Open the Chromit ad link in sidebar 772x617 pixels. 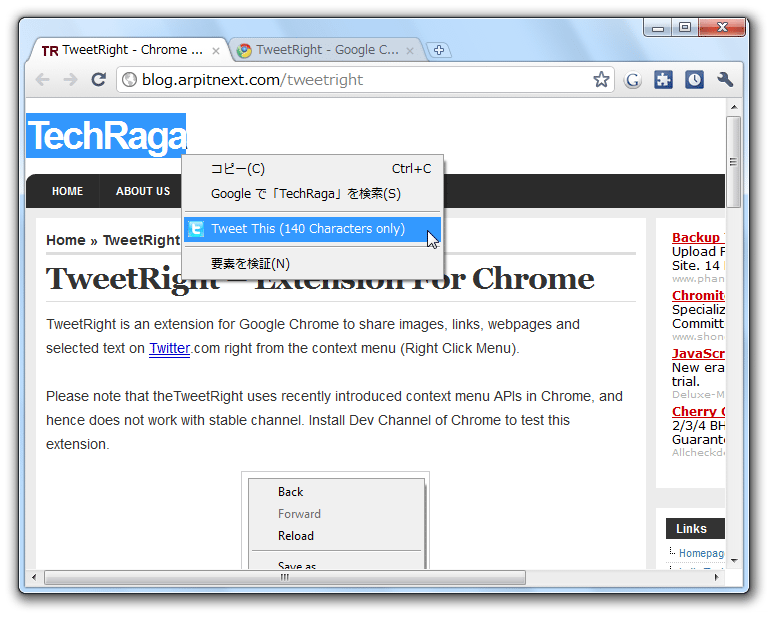698,295
